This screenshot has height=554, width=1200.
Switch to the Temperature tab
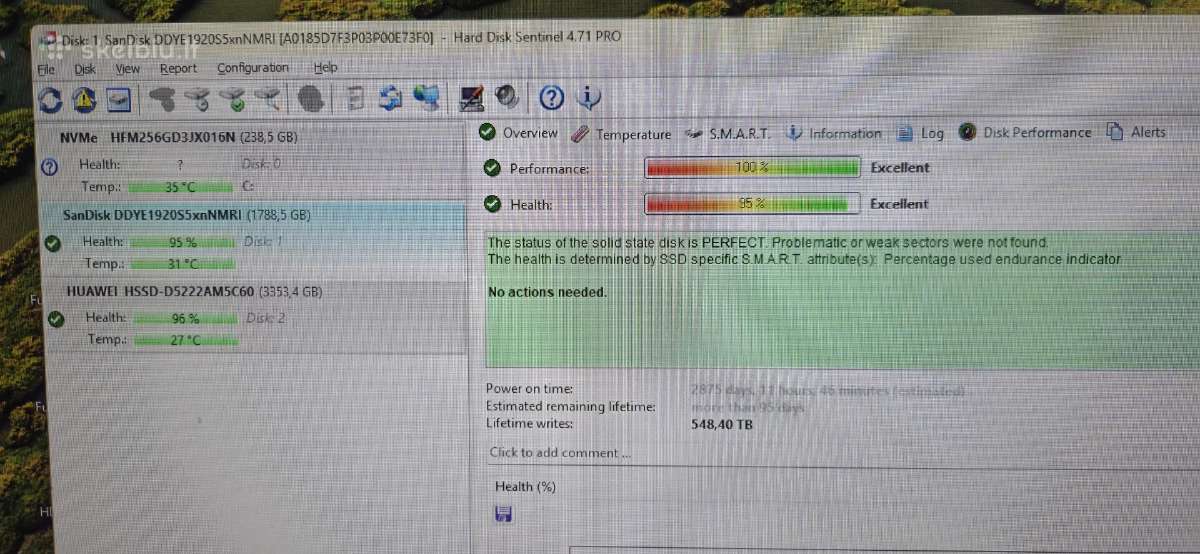click(x=621, y=134)
